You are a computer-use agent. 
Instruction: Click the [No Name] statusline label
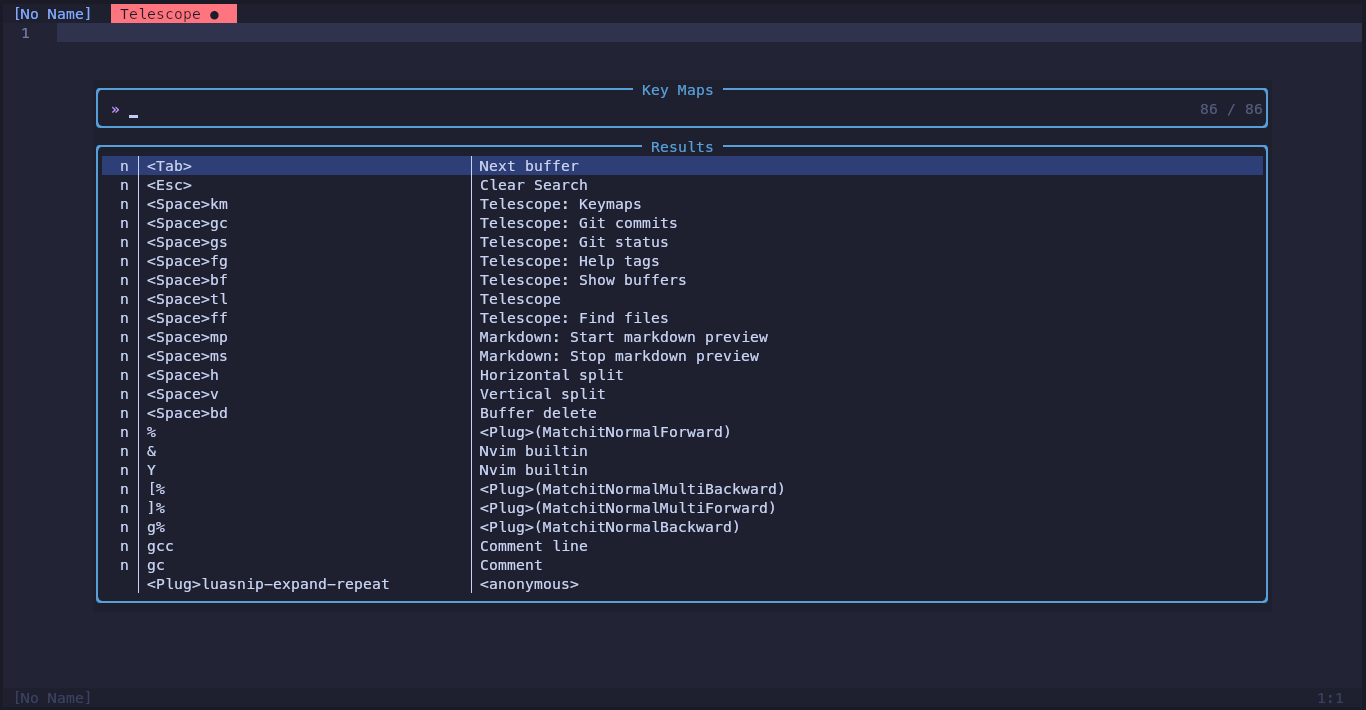pyautogui.click(x=52, y=698)
